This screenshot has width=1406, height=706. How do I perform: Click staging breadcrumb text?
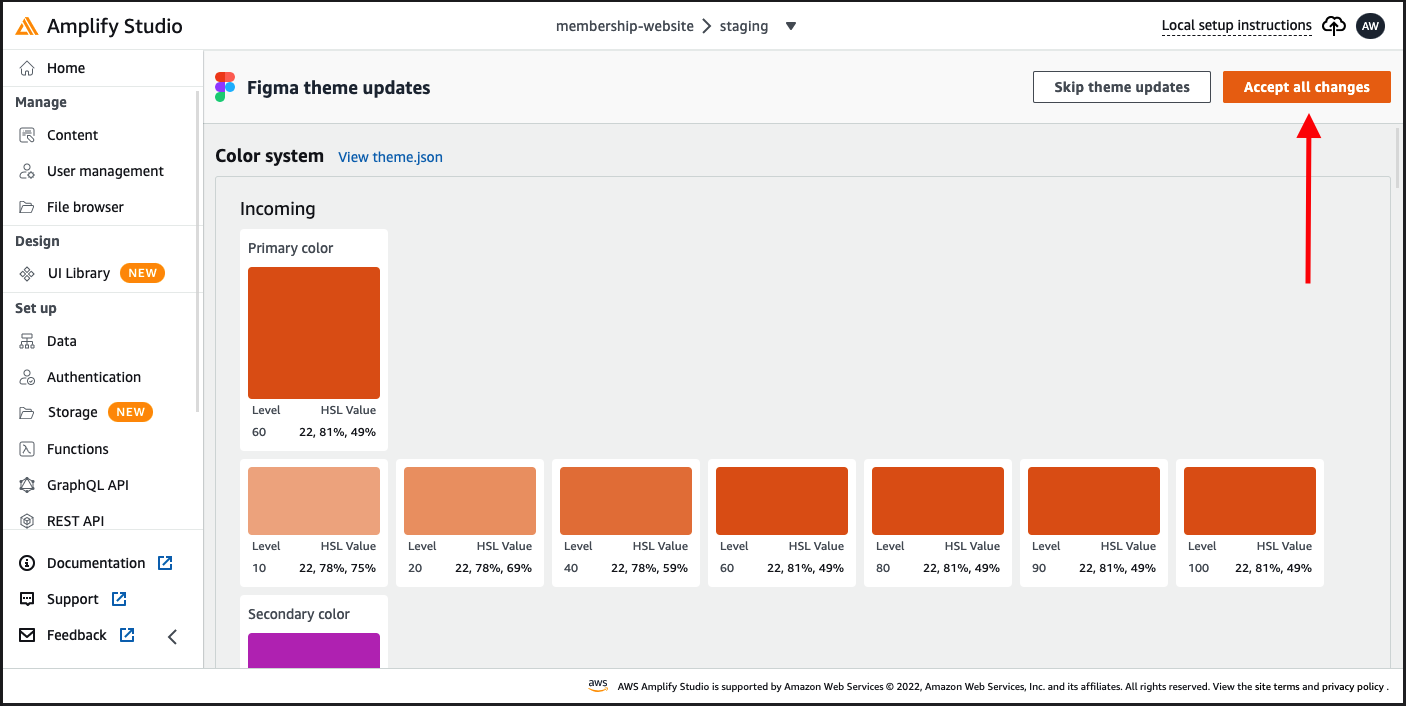click(744, 26)
